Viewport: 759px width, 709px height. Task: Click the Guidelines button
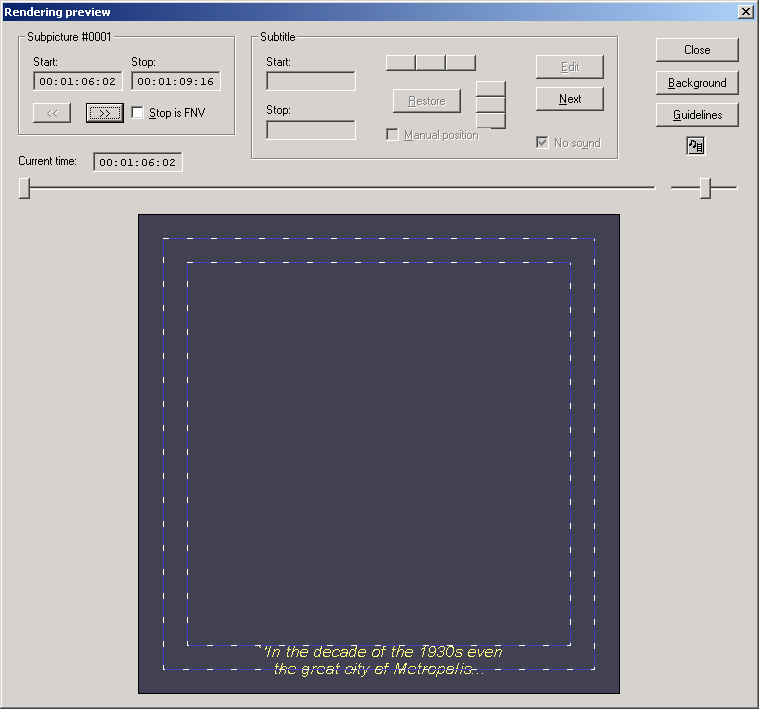point(697,115)
